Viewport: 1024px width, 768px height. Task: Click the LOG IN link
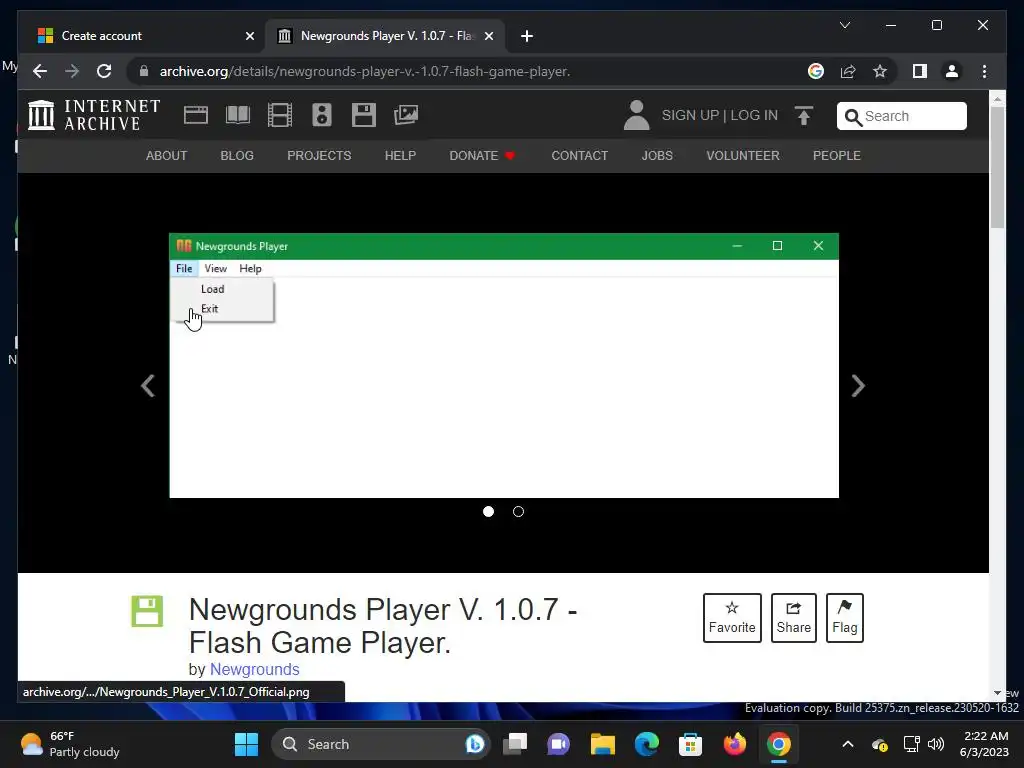point(754,115)
